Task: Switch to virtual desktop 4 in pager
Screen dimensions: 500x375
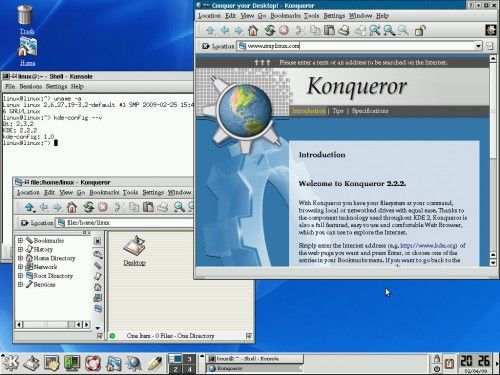Action: (x=189, y=369)
